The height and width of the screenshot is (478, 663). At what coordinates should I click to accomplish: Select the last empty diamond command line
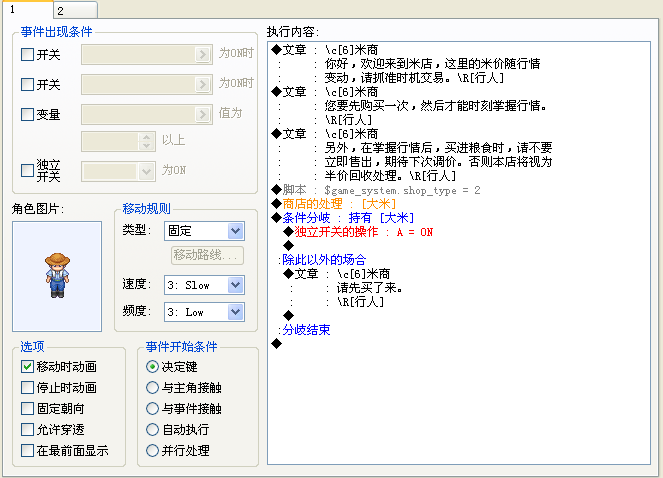pos(277,344)
